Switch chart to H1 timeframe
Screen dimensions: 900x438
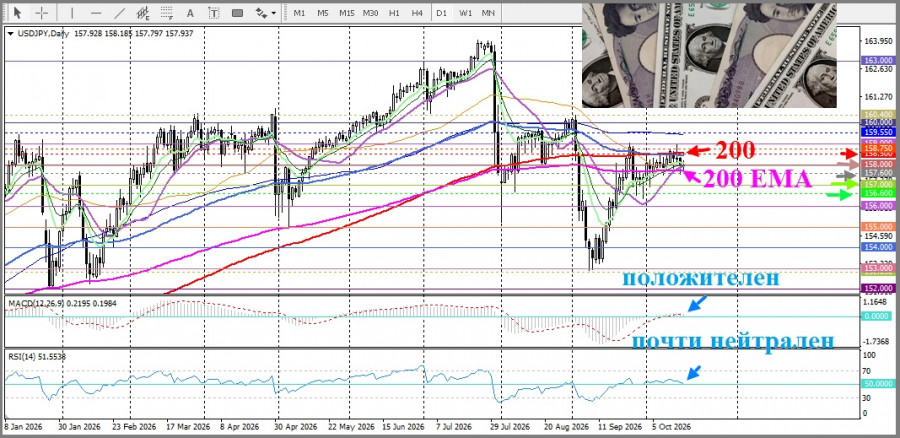coord(394,12)
